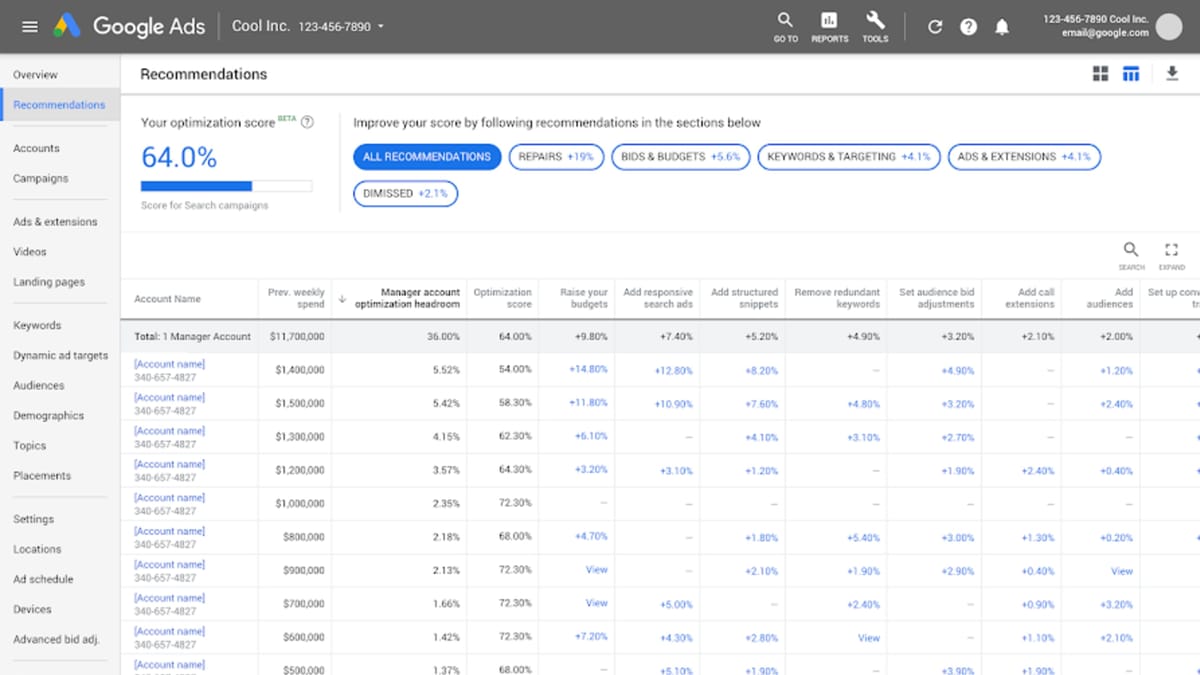Screen dimensions: 1200x675
Task: Expand the table to full screen
Action: 1171,250
